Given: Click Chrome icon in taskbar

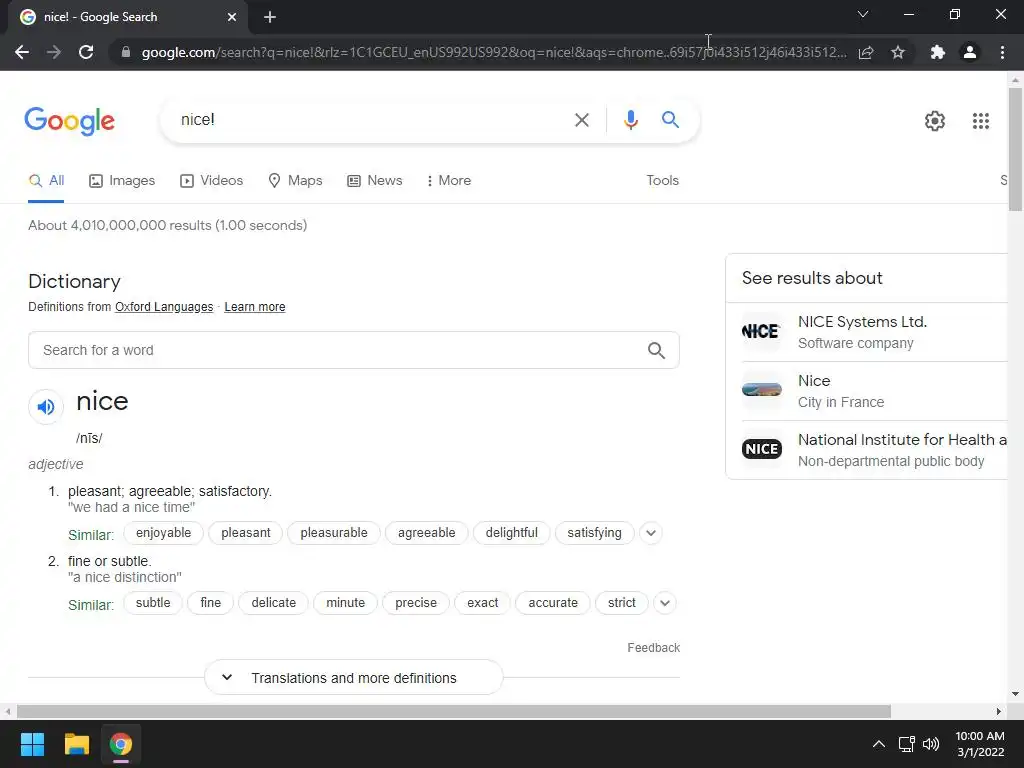Looking at the screenshot, I should pos(120,744).
